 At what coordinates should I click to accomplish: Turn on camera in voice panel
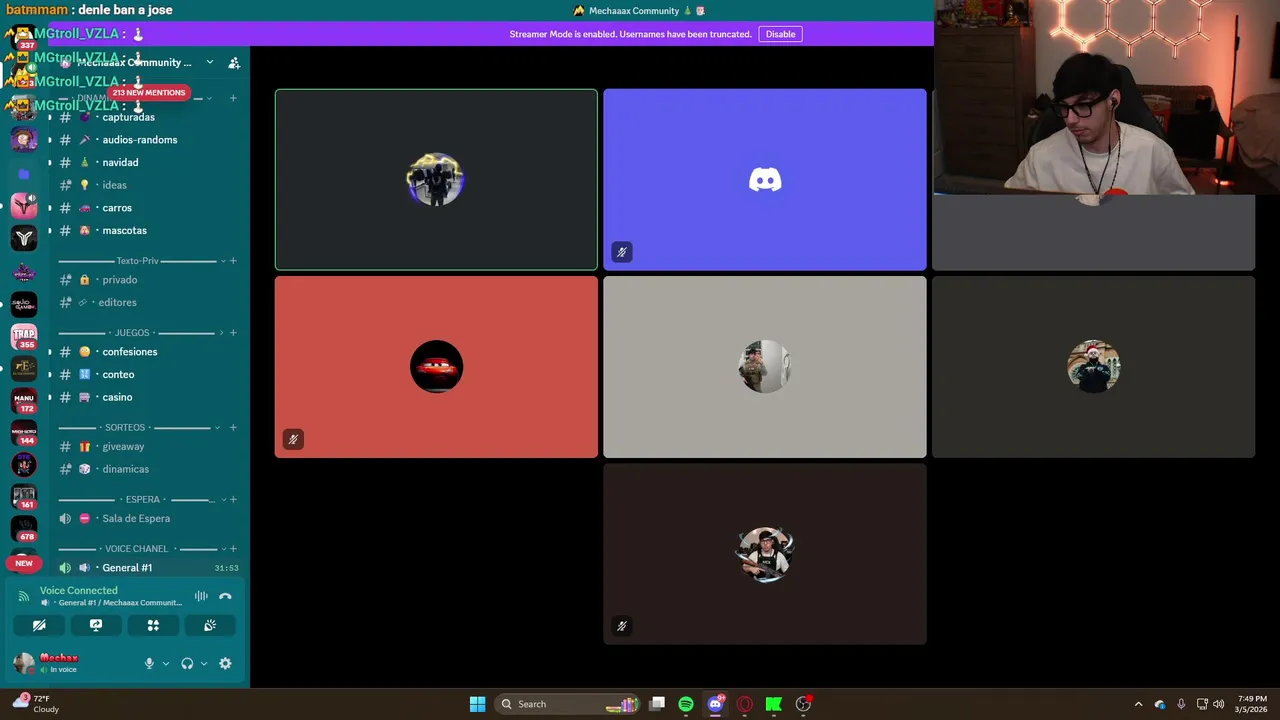click(x=39, y=625)
